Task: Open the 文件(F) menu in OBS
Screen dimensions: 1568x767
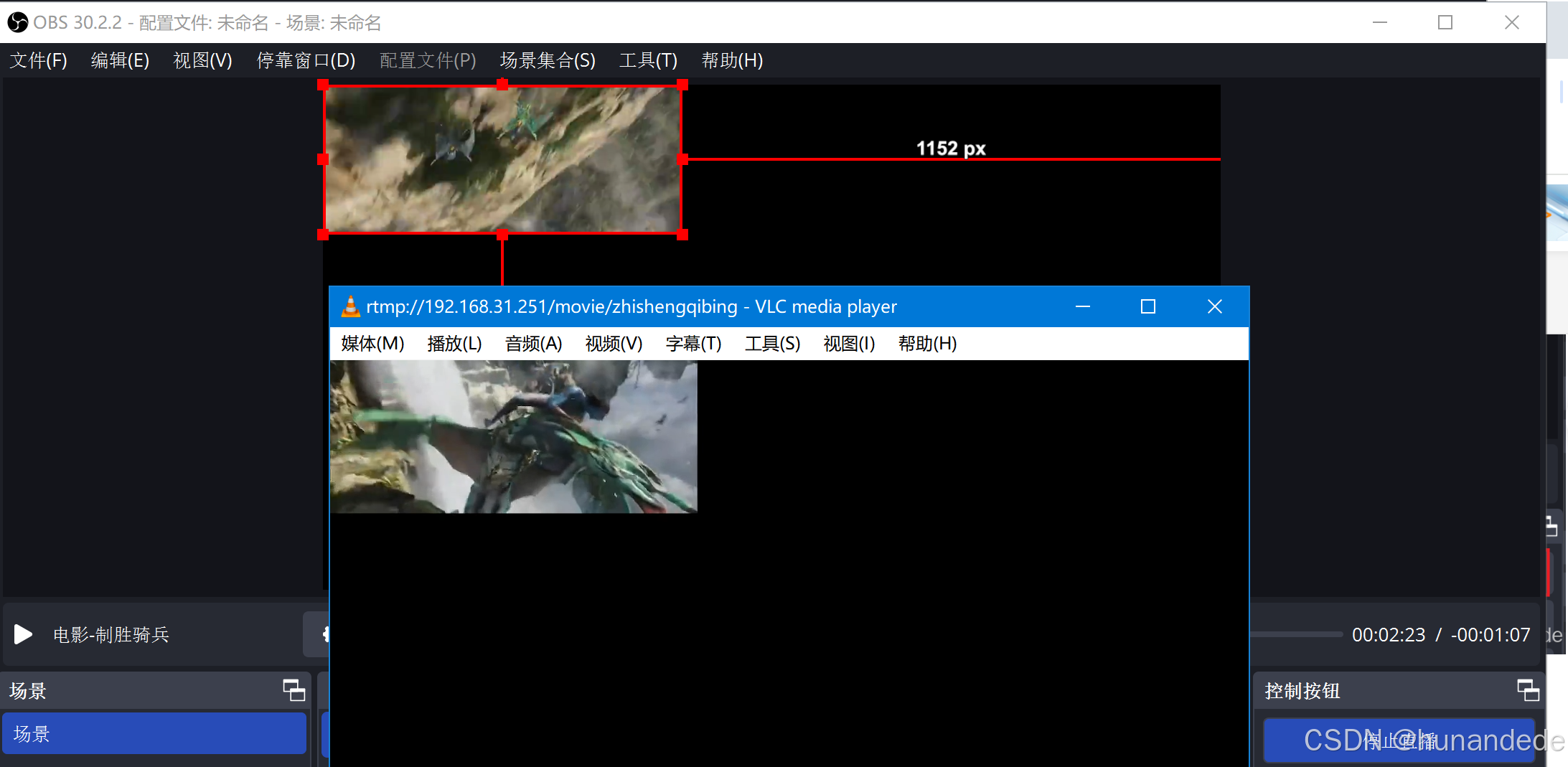Action: [39, 60]
